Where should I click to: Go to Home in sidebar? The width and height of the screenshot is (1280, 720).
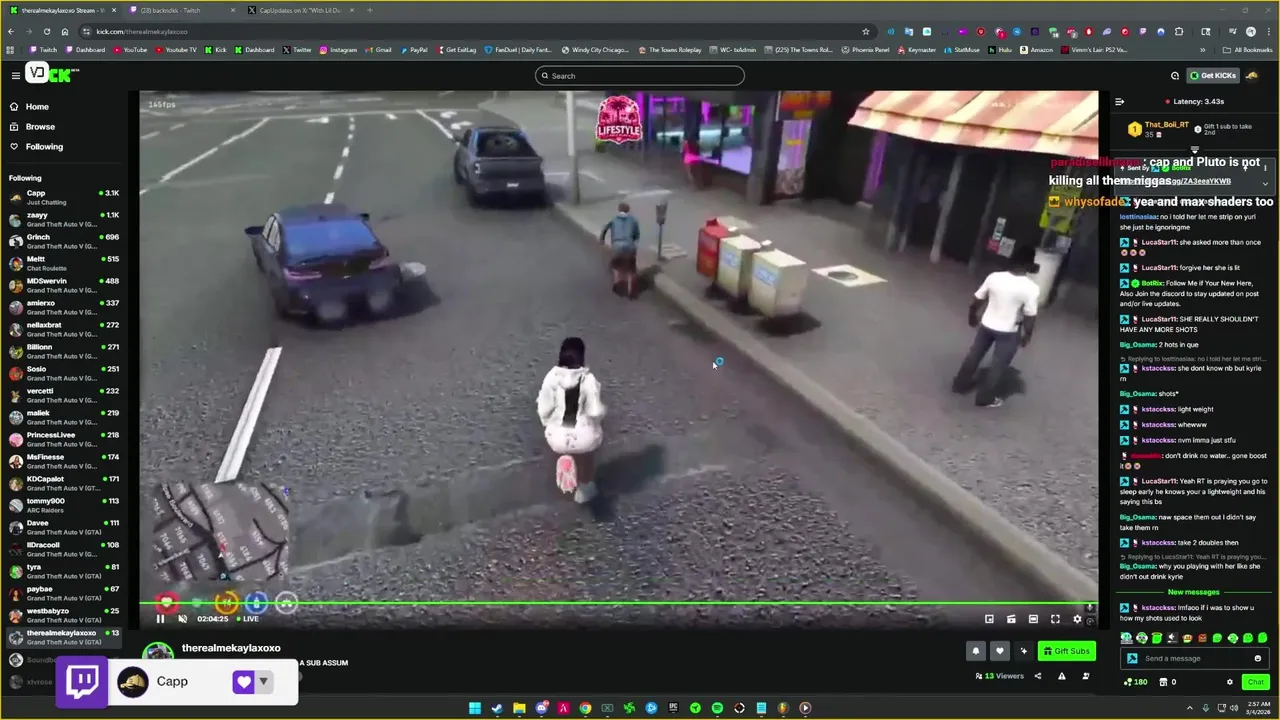click(37, 107)
